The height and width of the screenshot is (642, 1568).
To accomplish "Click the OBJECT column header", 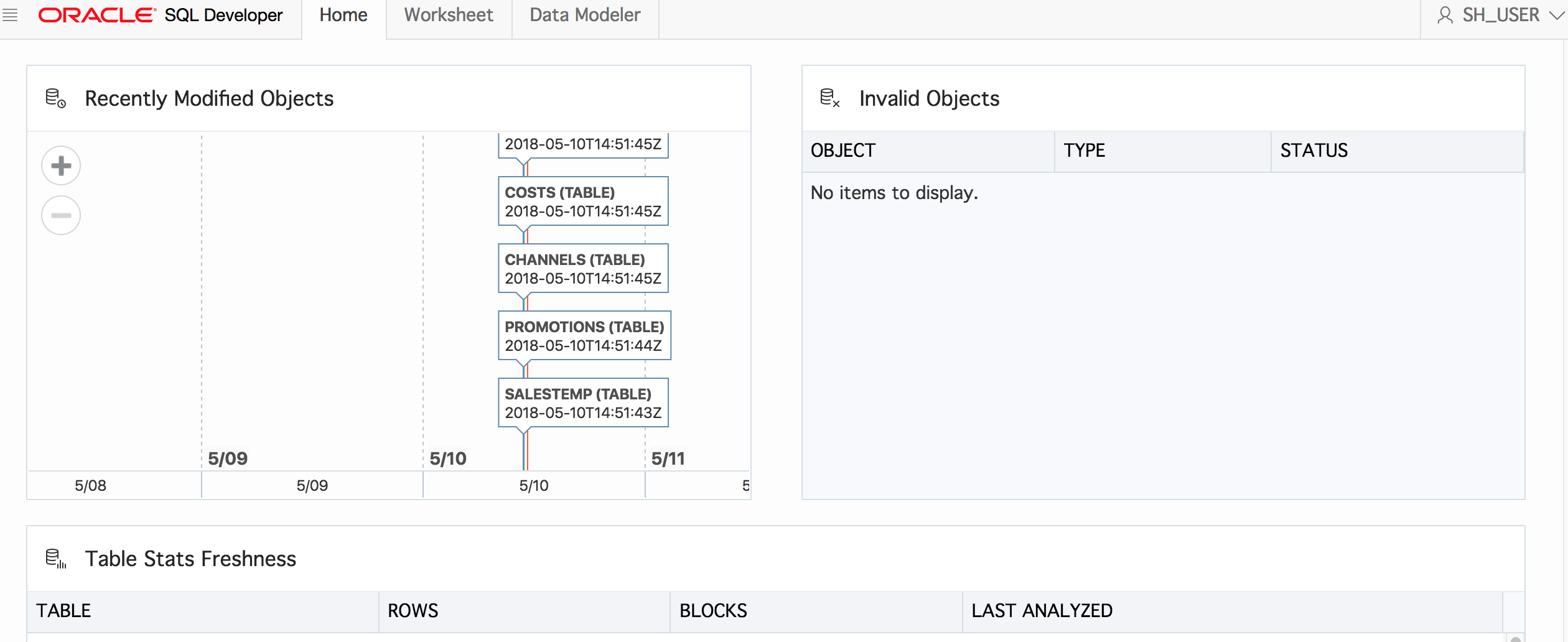I will [x=843, y=151].
